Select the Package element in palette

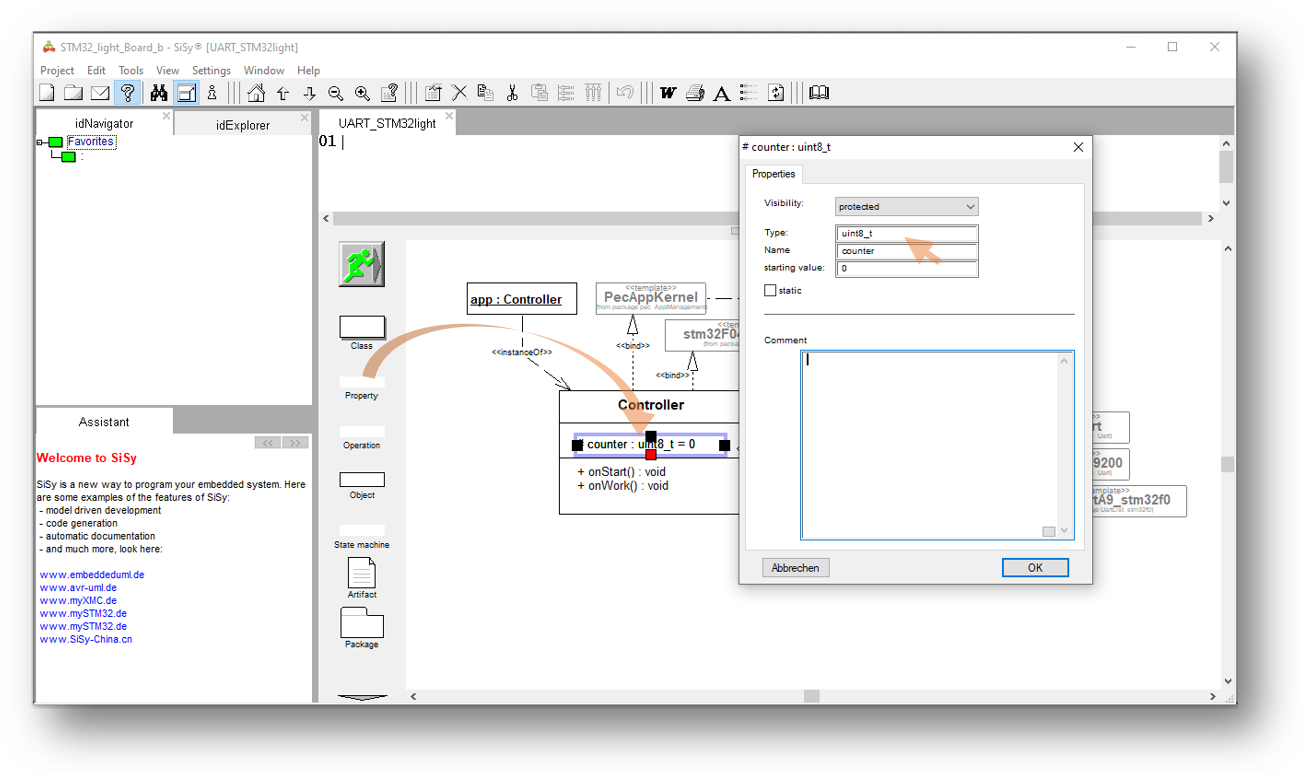tap(361, 624)
